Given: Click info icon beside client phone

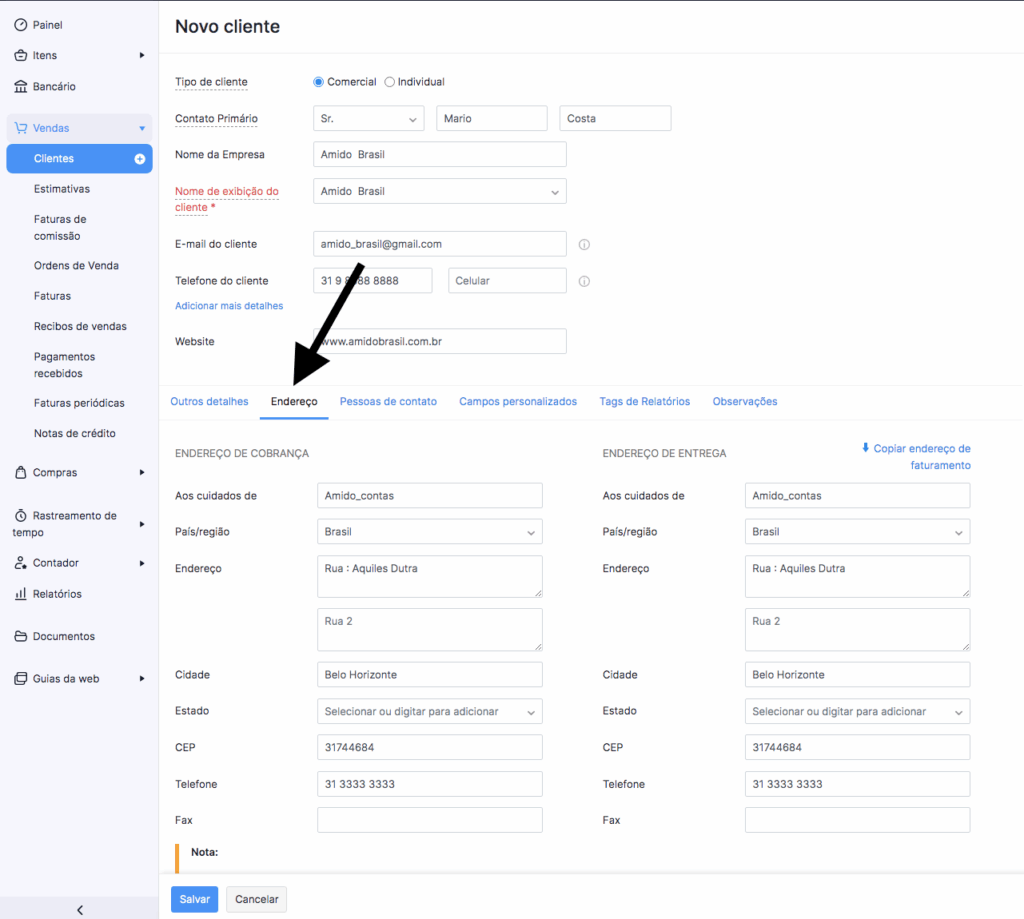Looking at the screenshot, I should (x=584, y=282).
